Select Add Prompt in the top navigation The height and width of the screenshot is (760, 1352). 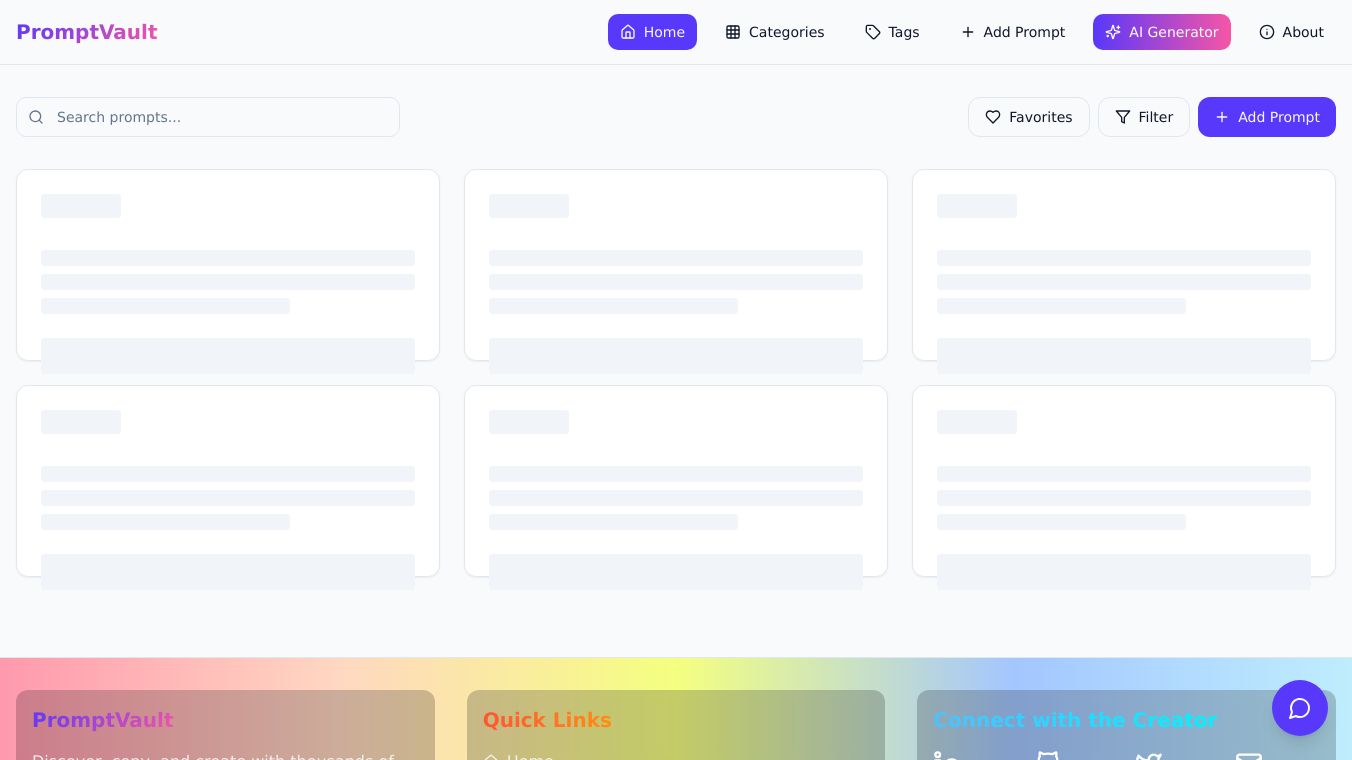[x=1013, y=32]
